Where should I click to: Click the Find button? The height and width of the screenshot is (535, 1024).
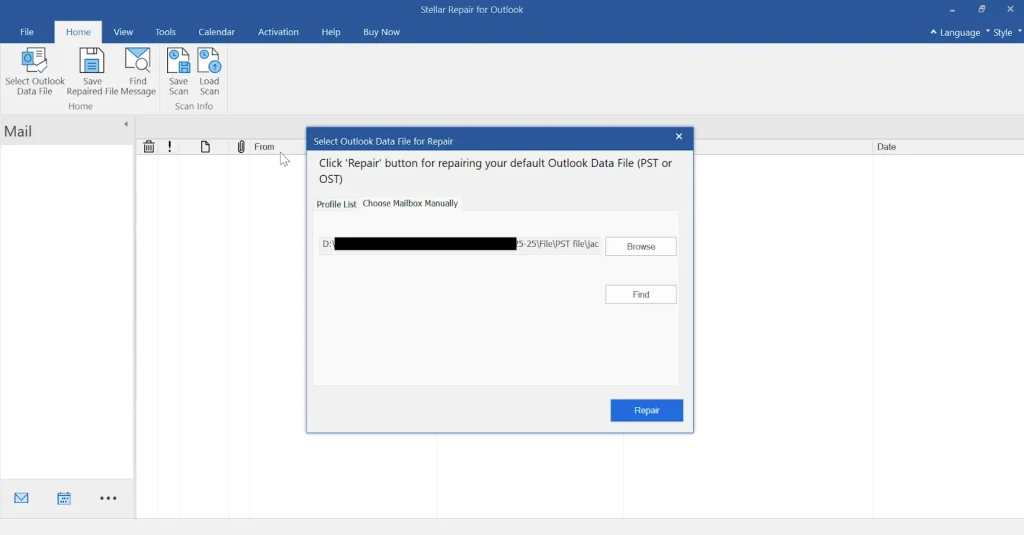click(x=641, y=295)
